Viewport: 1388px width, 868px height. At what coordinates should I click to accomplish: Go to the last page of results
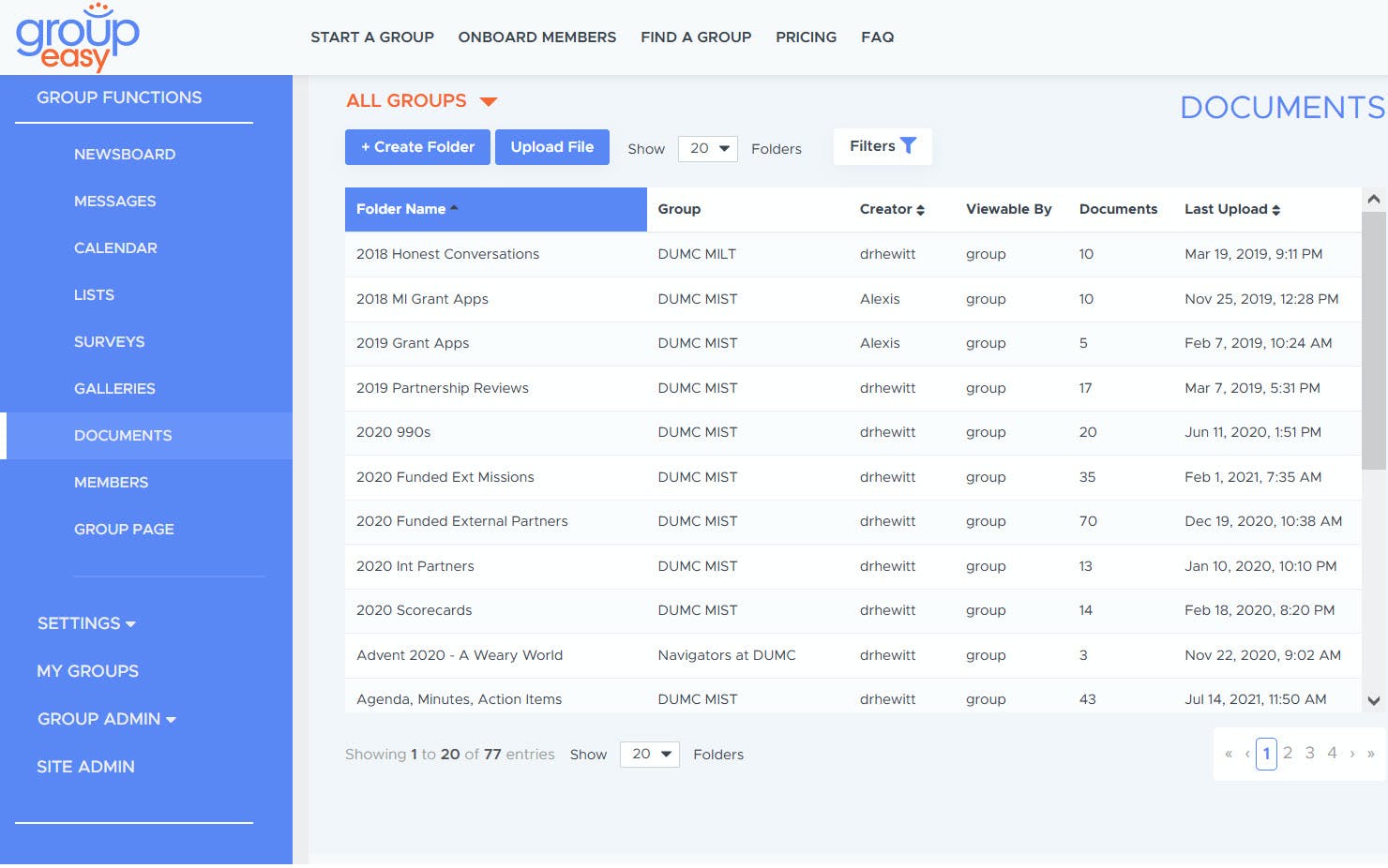(1370, 753)
